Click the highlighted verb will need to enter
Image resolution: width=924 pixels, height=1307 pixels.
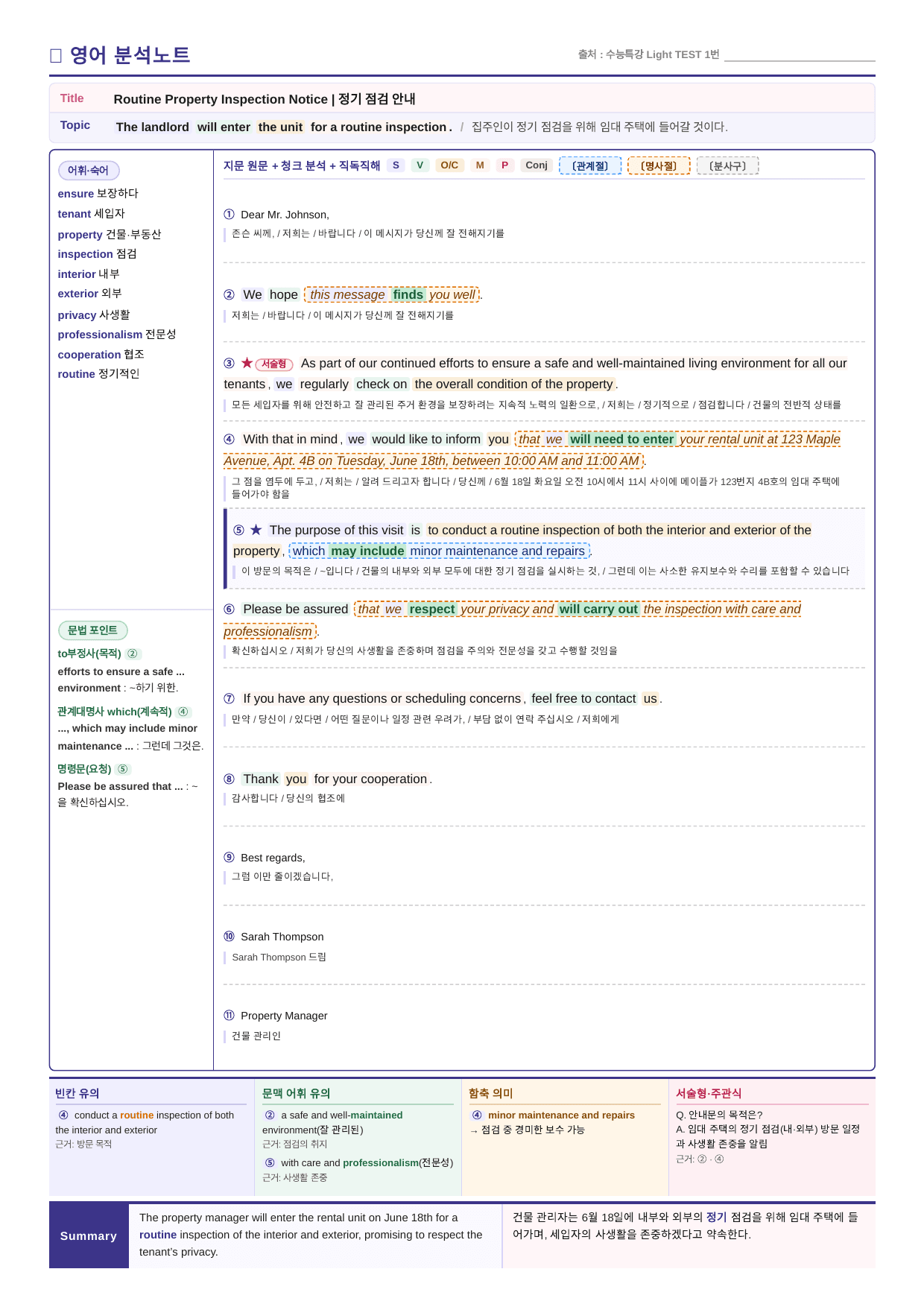point(621,439)
